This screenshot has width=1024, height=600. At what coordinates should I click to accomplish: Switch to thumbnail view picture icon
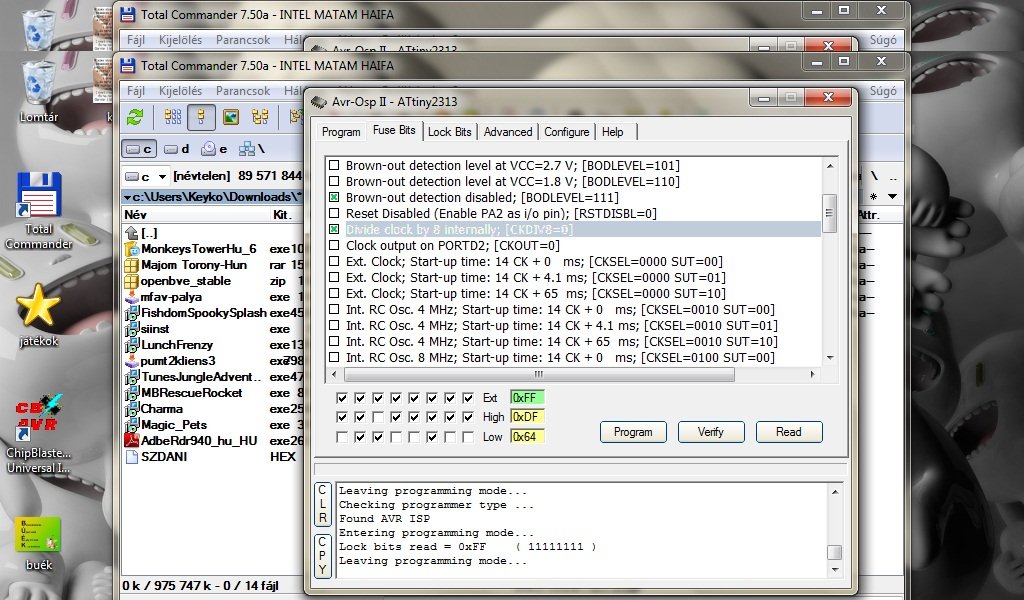pyautogui.click(x=231, y=117)
